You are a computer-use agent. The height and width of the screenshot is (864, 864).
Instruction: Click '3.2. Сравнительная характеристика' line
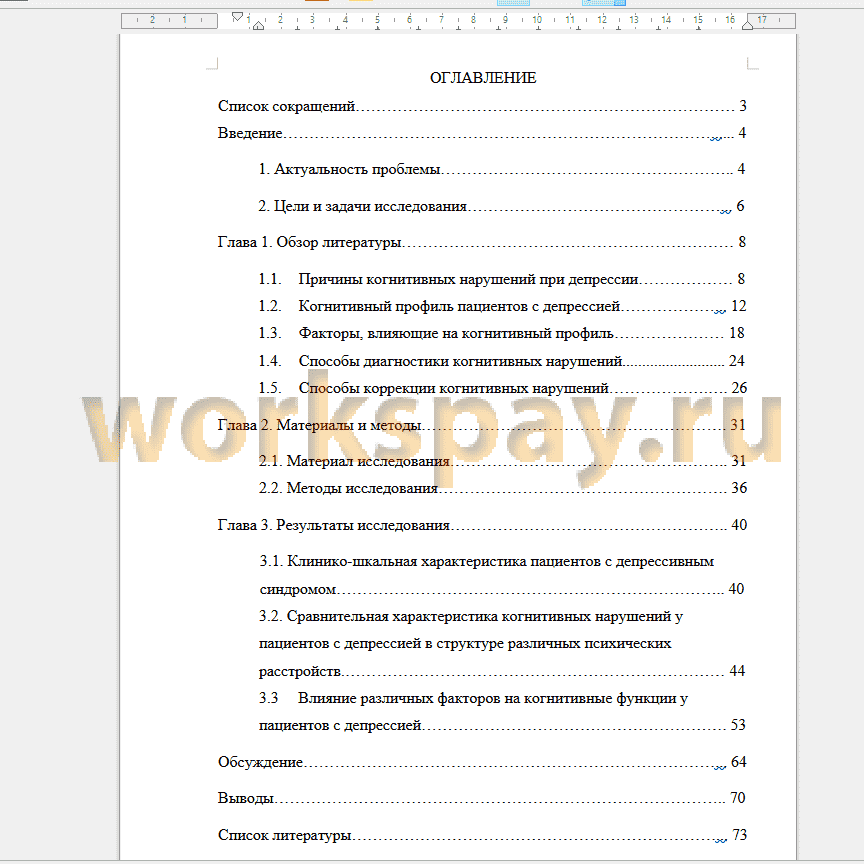click(471, 616)
